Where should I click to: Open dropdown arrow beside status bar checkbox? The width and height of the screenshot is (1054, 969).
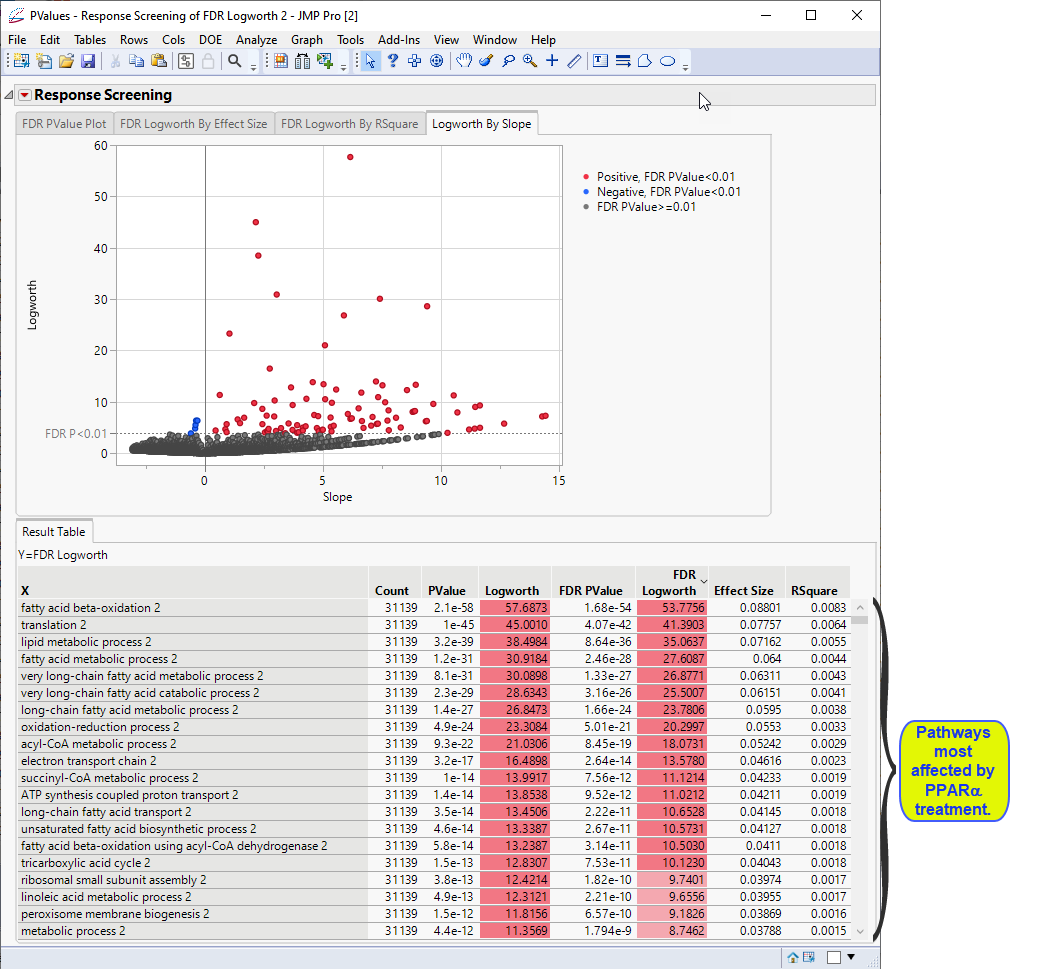tap(851, 957)
